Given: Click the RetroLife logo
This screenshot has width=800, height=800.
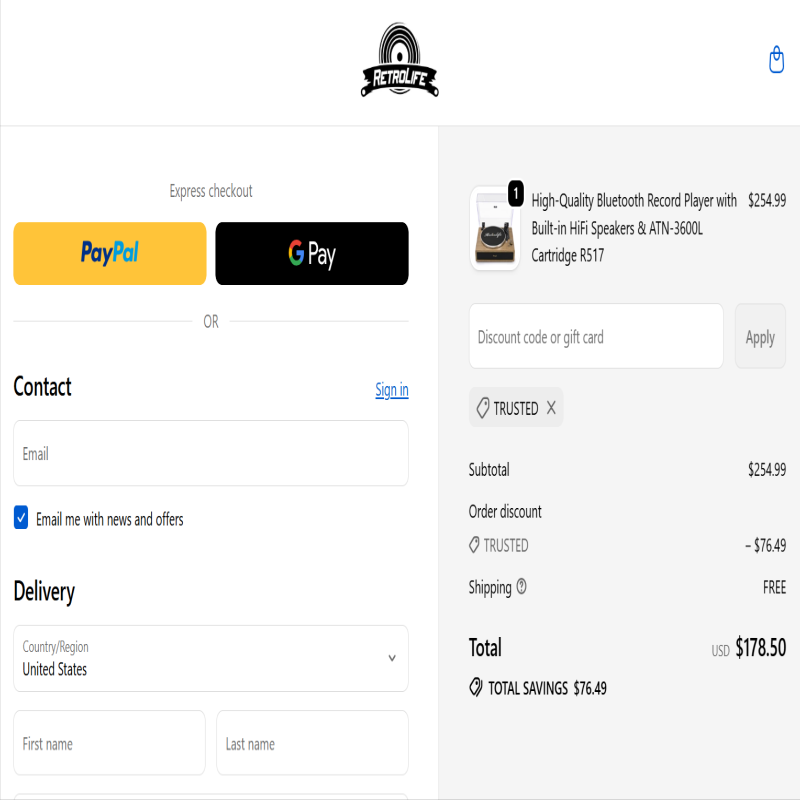Looking at the screenshot, I should click(399, 60).
